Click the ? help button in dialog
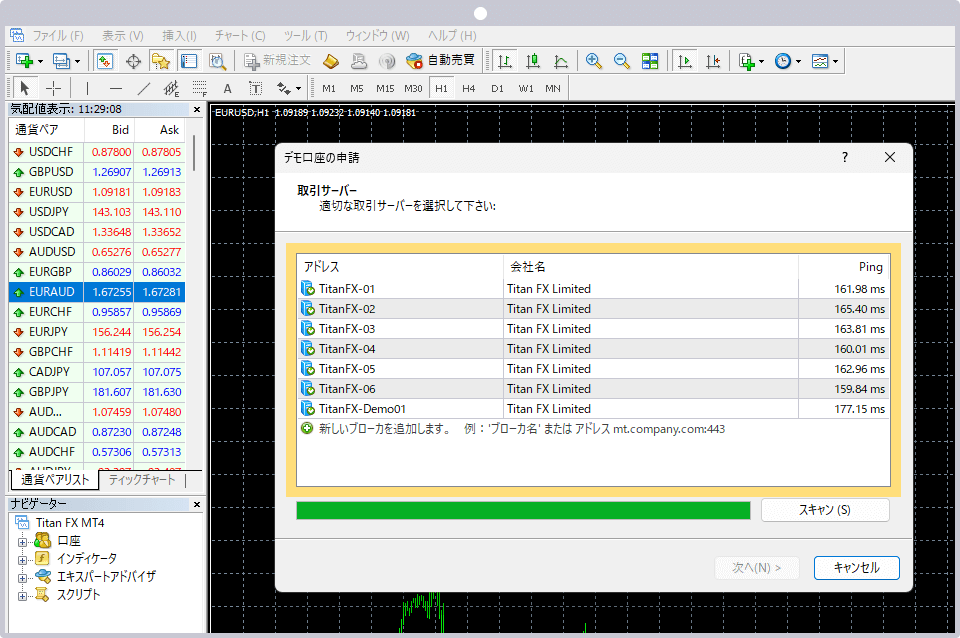Image resolution: width=960 pixels, height=638 pixels. [845, 157]
